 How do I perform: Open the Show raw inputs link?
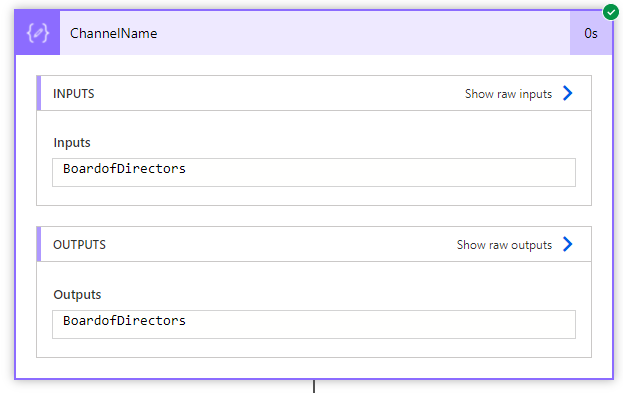(x=508, y=94)
